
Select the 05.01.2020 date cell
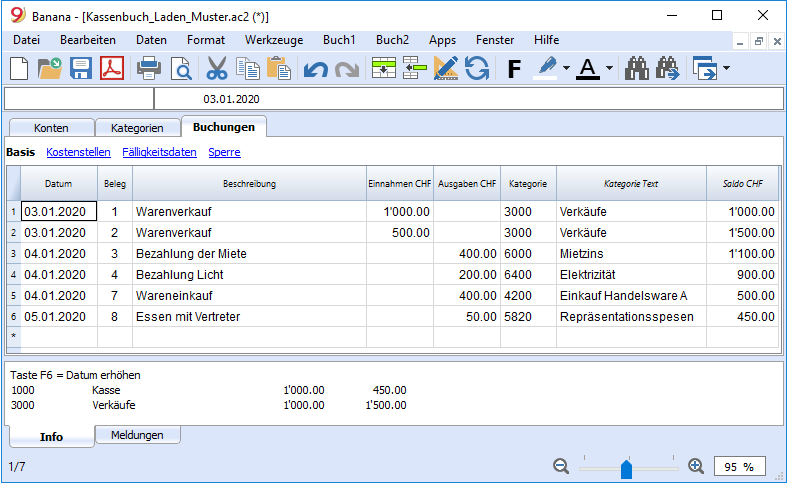tap(59, 317)
